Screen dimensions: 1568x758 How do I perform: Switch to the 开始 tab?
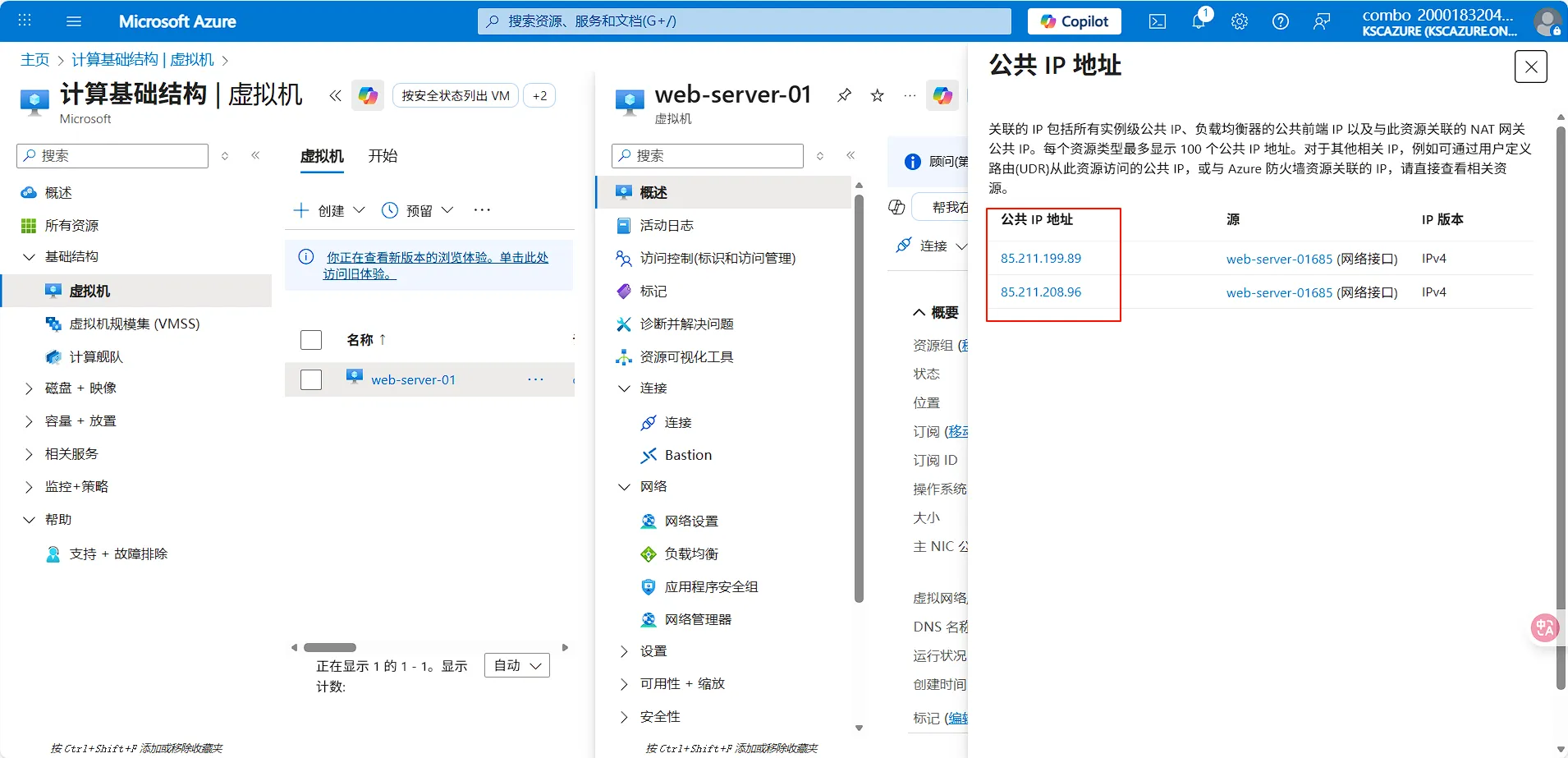(x=383, y=156)
